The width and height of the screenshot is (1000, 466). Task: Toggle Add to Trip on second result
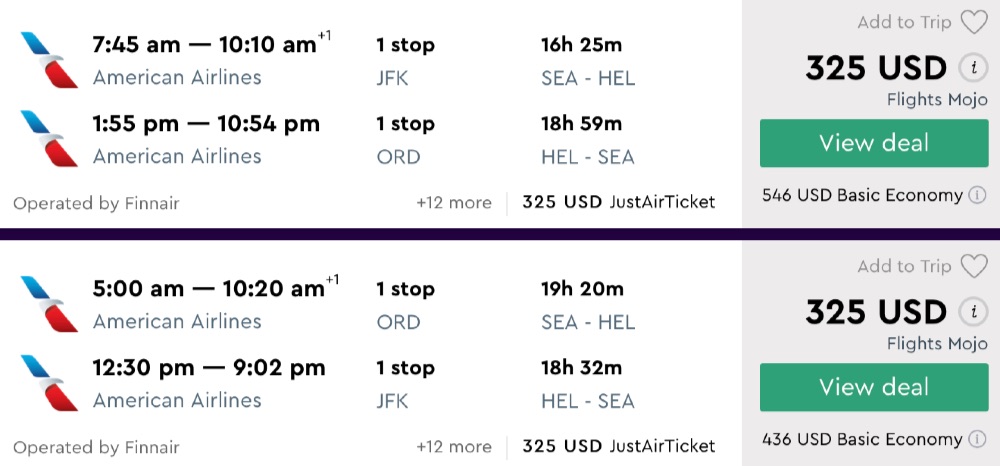point(904,266)
